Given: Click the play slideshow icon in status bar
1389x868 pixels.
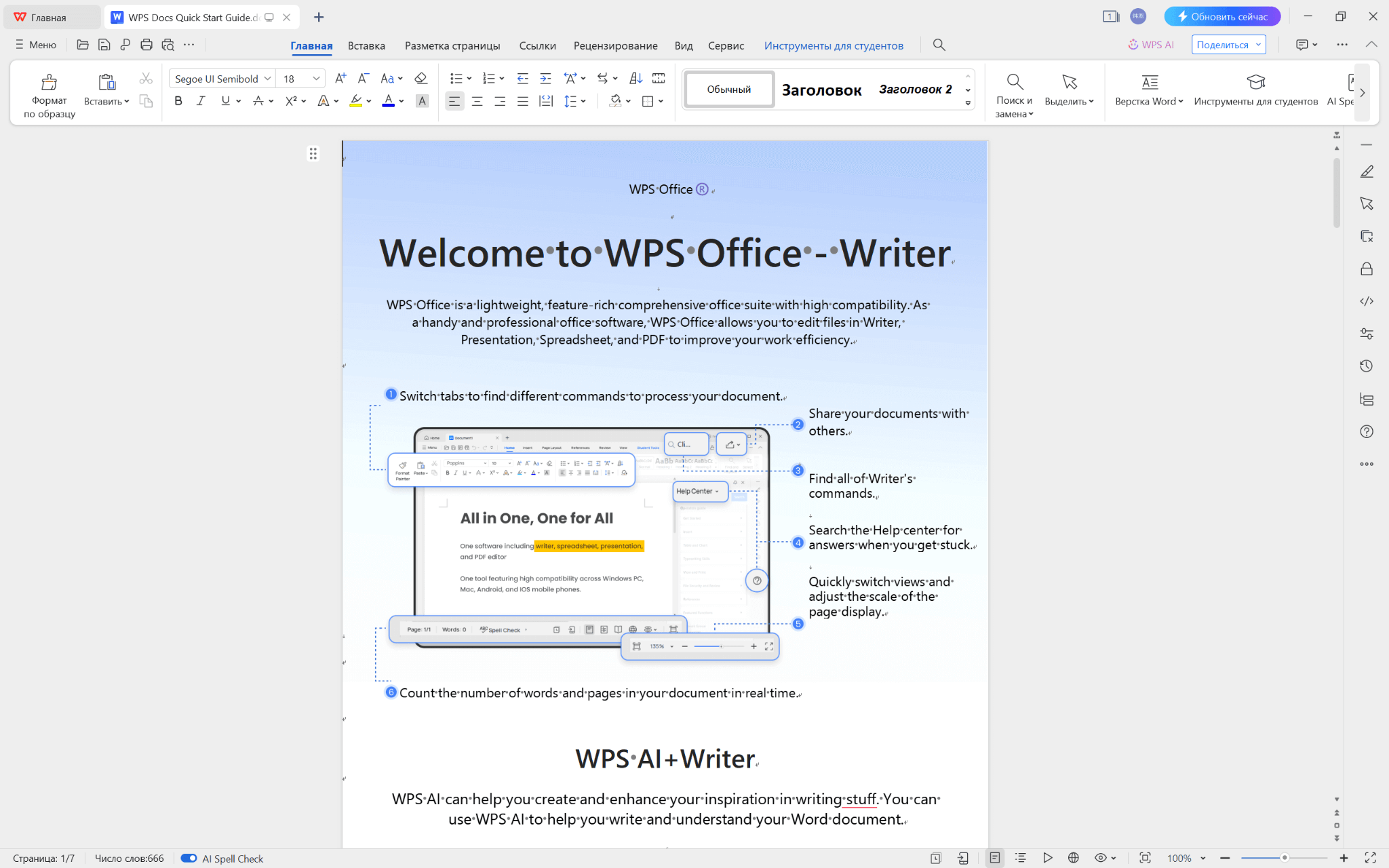Looking at the screenshot, I should 1047,858.
